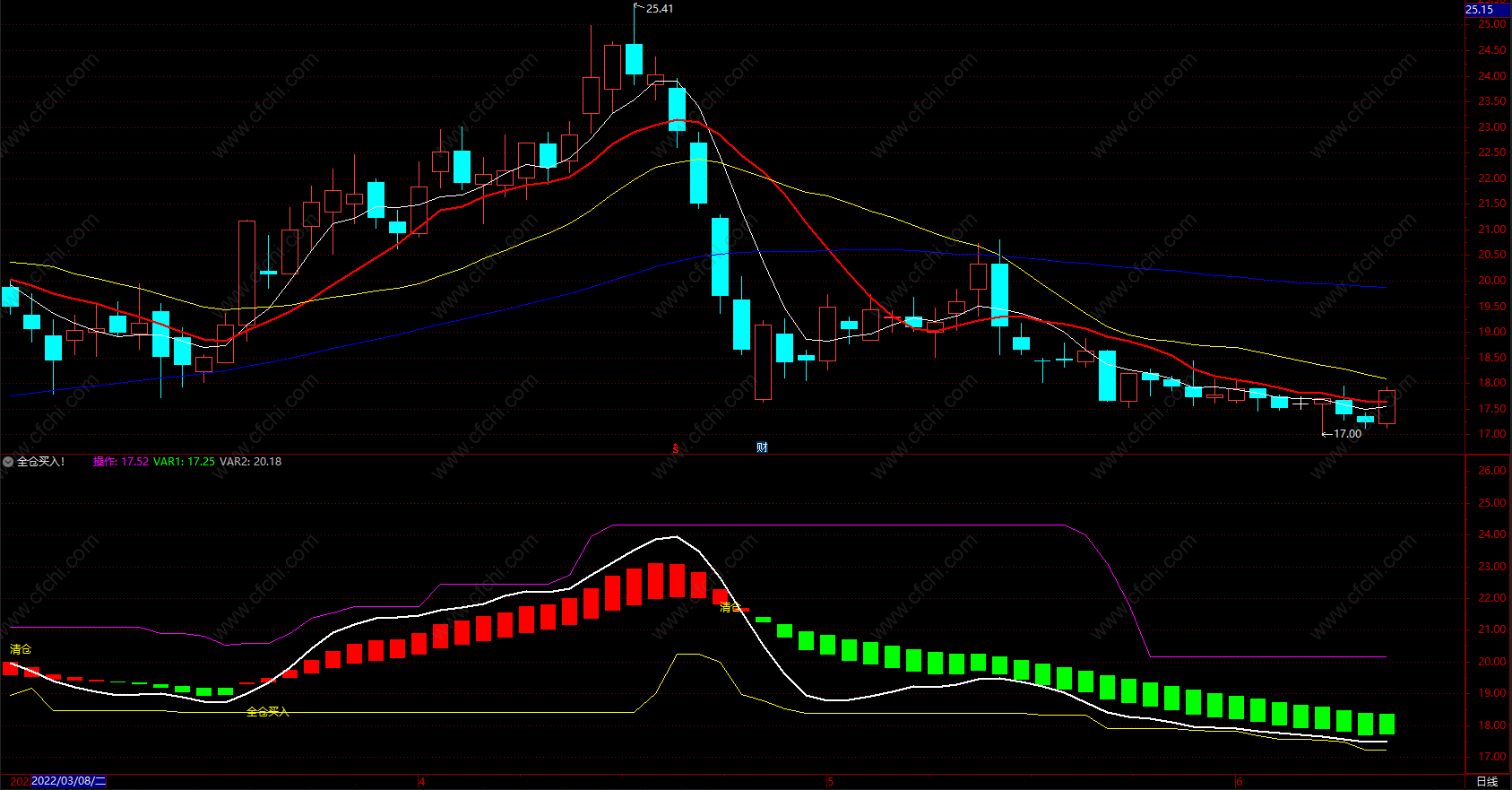The image size is (1512, 790).
Task: Select the 2022/03/08/二 date label
Action: click(68, 781)
